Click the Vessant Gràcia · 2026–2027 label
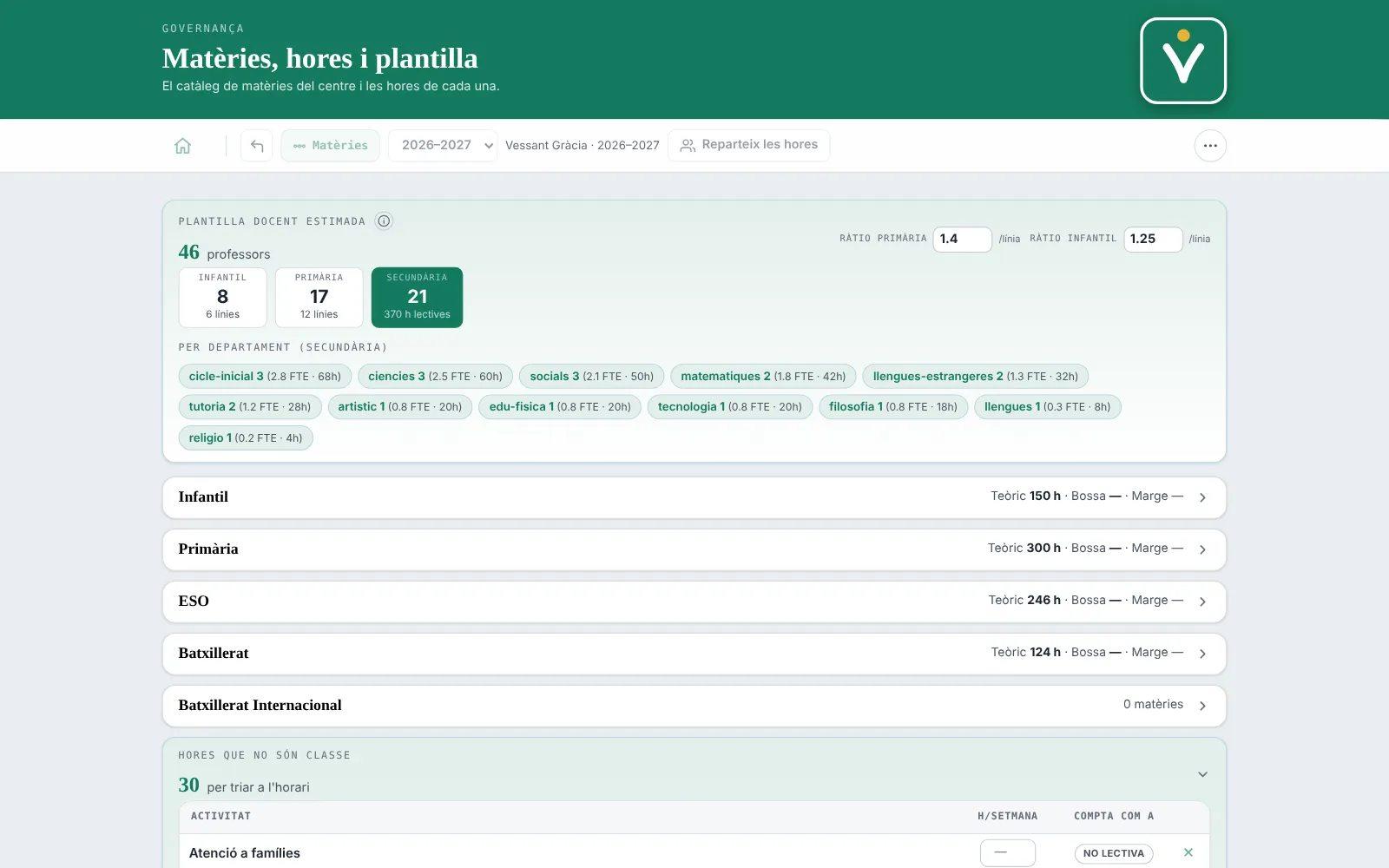The image size is (1389, 868). click(583, 145)
